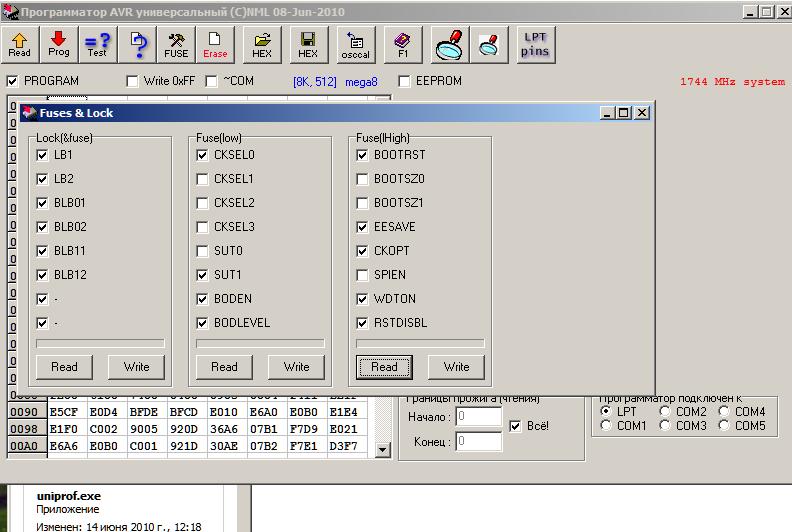Click the Начало address input field
This screenshot has height=532, width=792.
coord(479,417)
